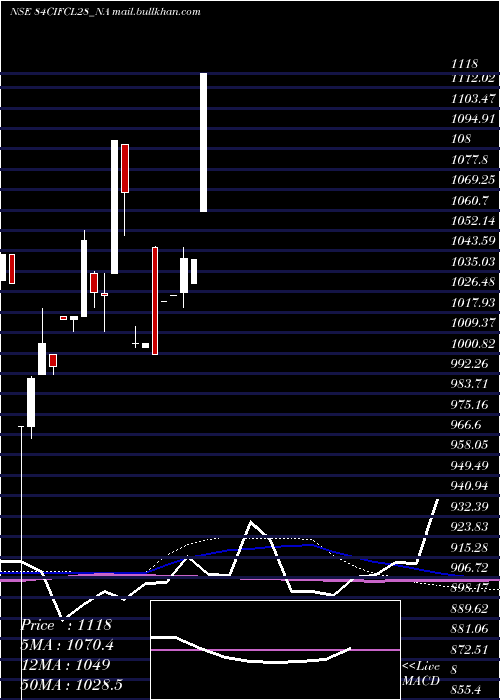Click the 1118 top price label

[464, 64]
